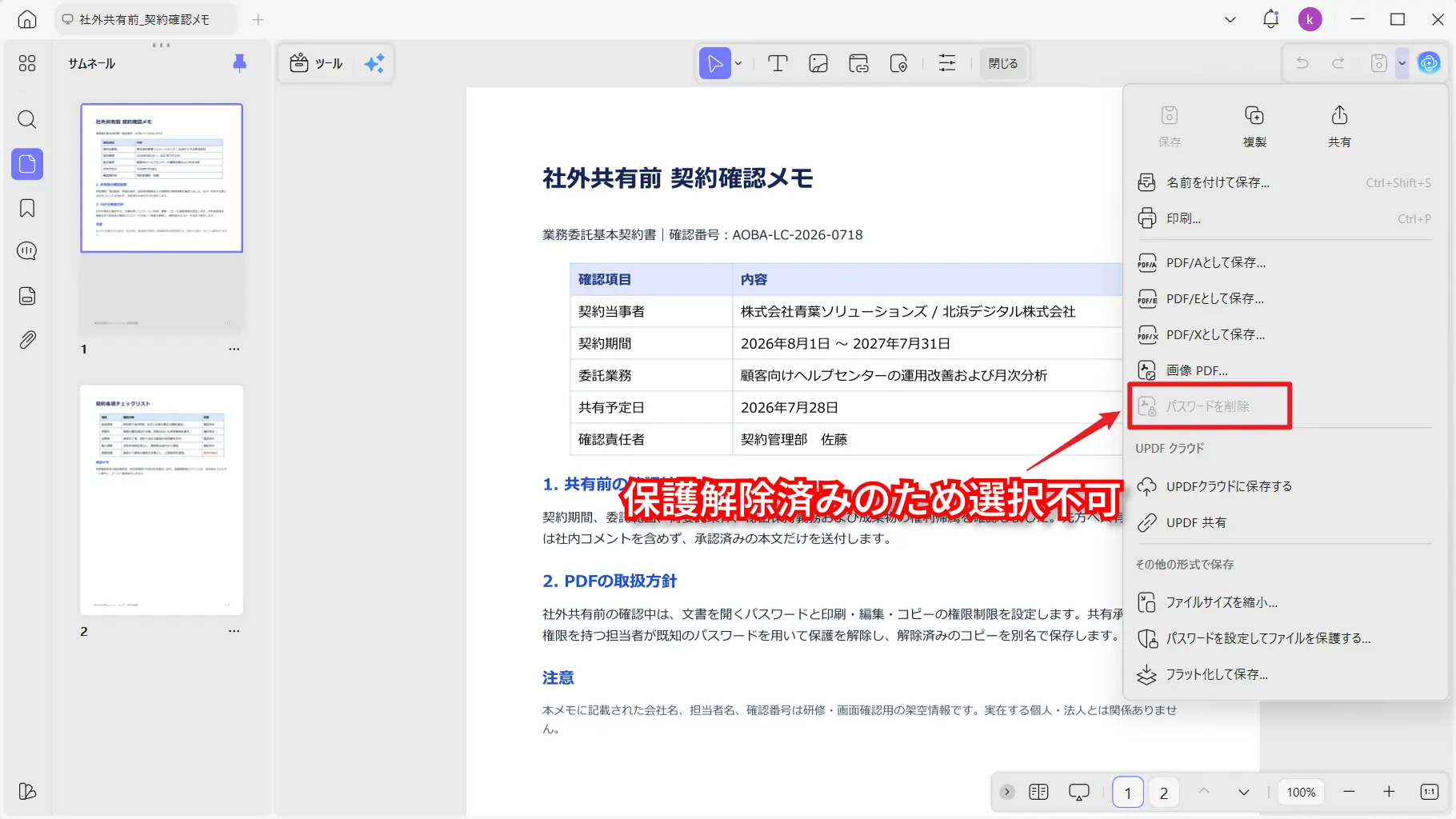Add a new tab with plus
Viewport: 1456px width, 819px height.
(258, 19)
